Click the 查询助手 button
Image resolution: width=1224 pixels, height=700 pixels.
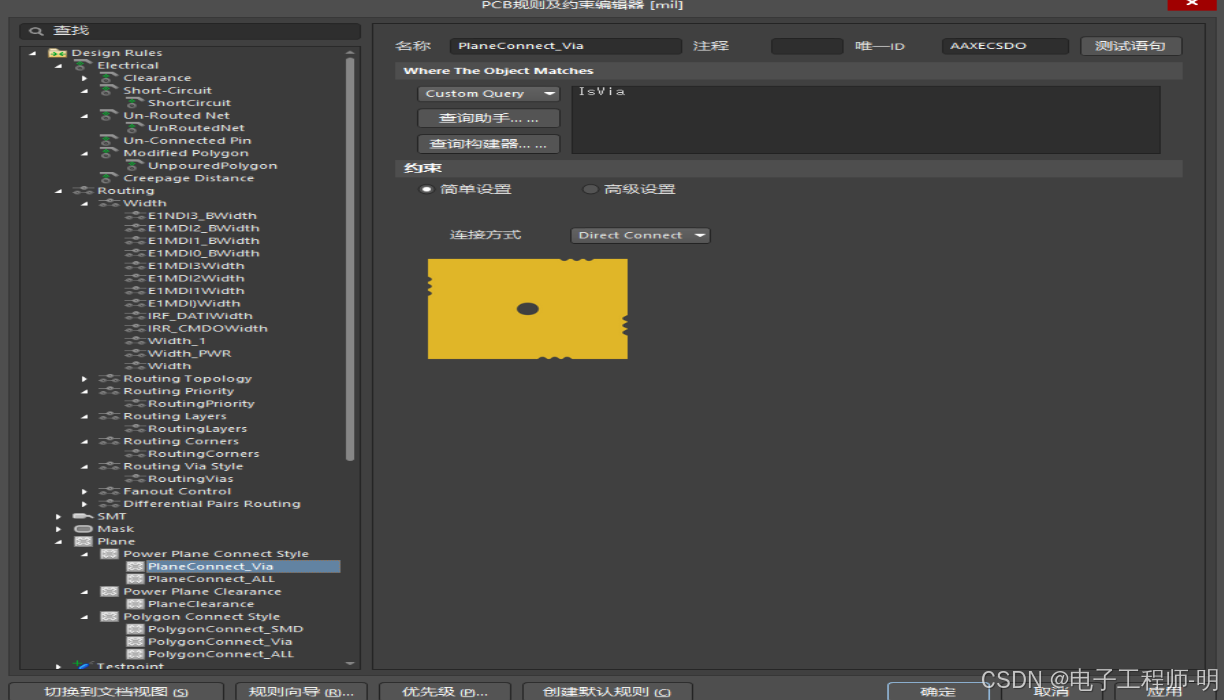click(489, 119)
